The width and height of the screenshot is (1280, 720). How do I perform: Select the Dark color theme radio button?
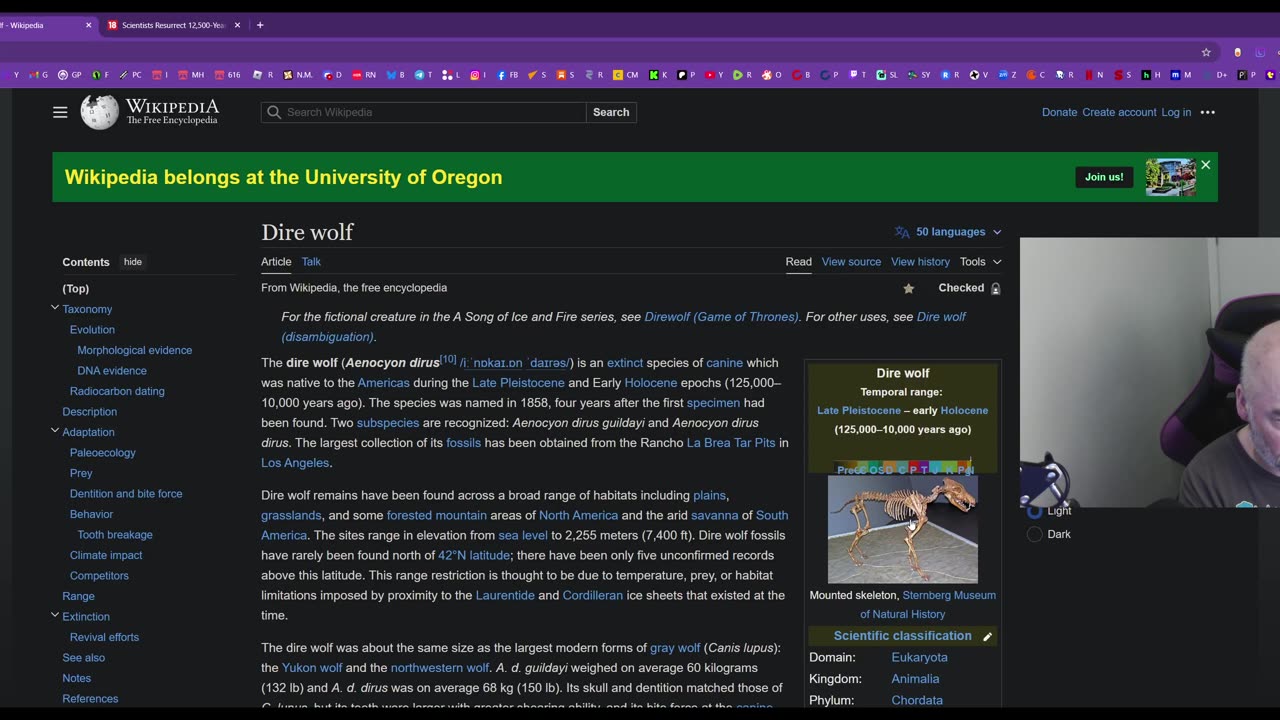(x=1035, y=534)
